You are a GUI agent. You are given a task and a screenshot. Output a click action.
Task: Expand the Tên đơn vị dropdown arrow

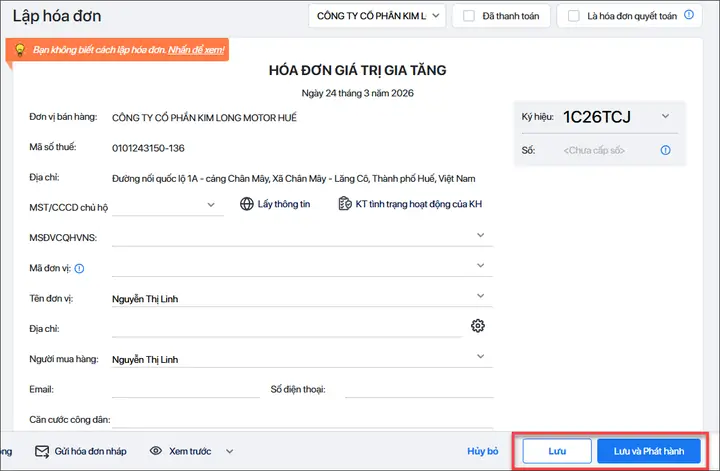click(x=480, y=296)
